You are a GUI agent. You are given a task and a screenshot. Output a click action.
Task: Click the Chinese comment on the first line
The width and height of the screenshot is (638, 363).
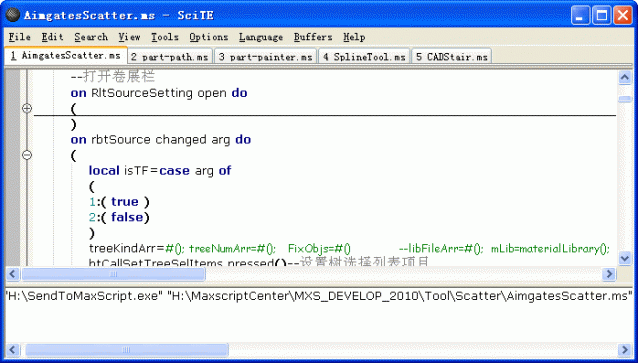tap(113, 76)
